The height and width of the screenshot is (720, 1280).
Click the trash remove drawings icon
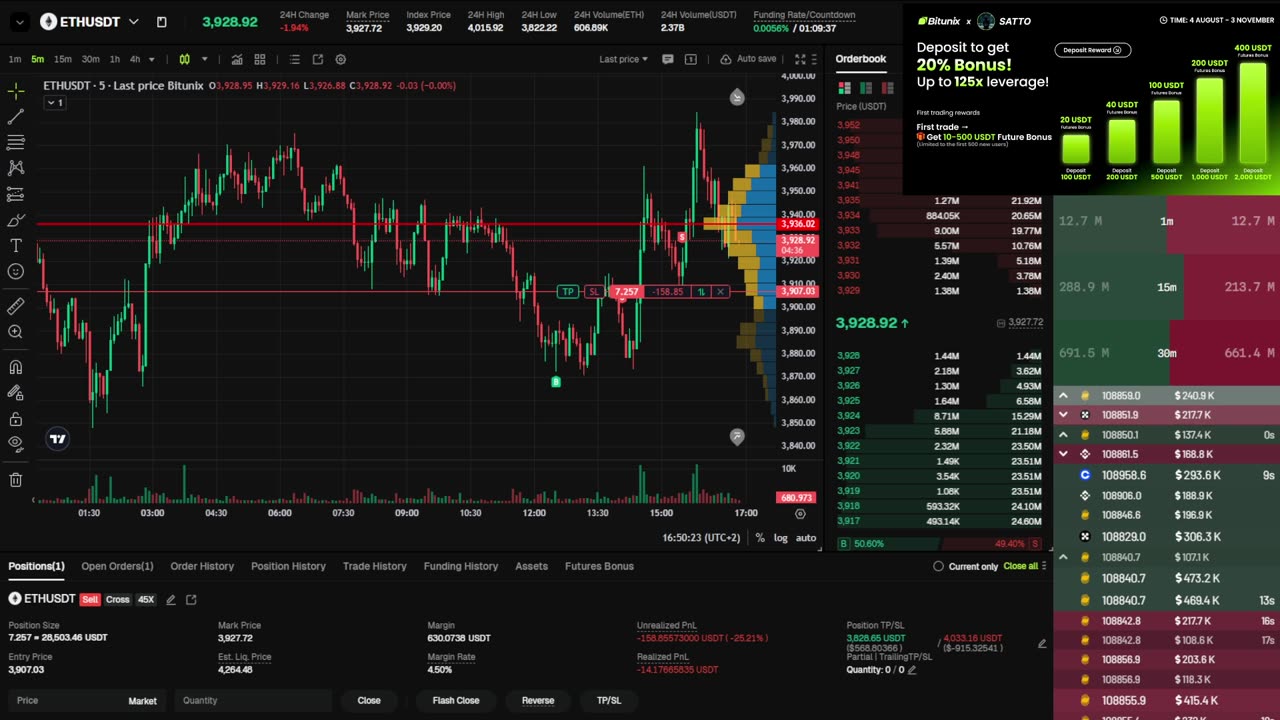(x=16, y=480)
